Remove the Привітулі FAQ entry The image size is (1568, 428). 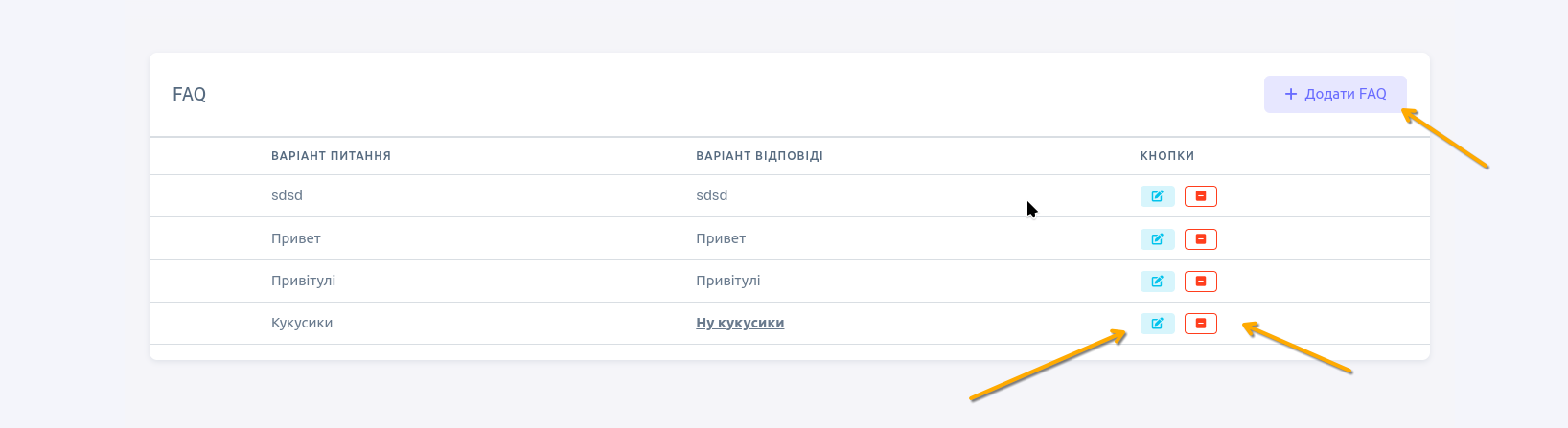tap(1200, 282)
